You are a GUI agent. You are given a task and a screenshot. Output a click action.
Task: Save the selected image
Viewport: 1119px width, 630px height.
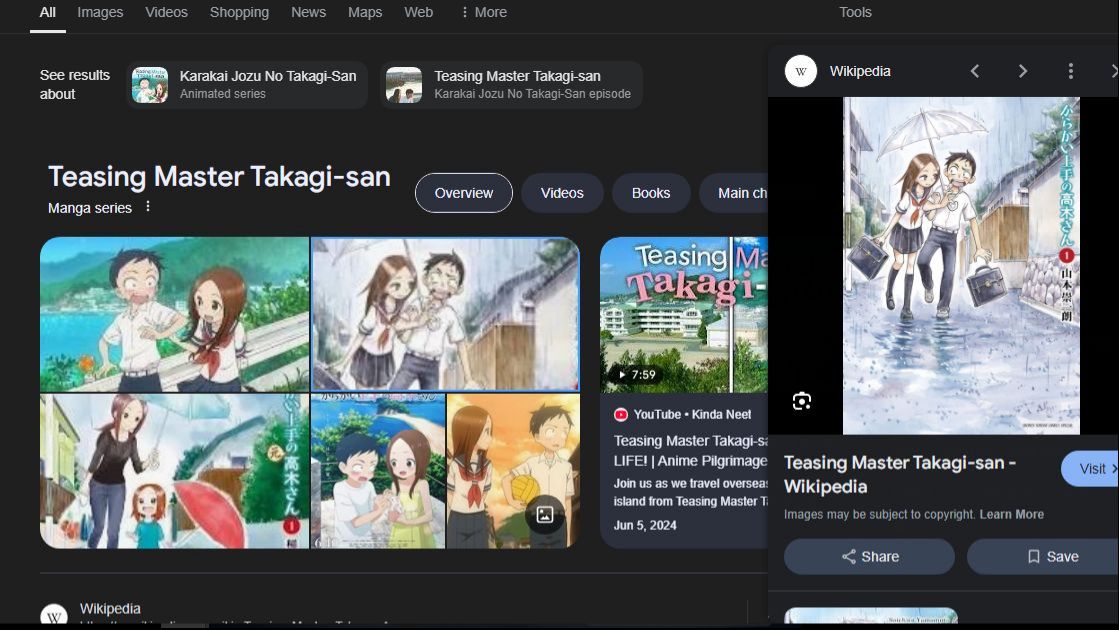[1043, 557]
